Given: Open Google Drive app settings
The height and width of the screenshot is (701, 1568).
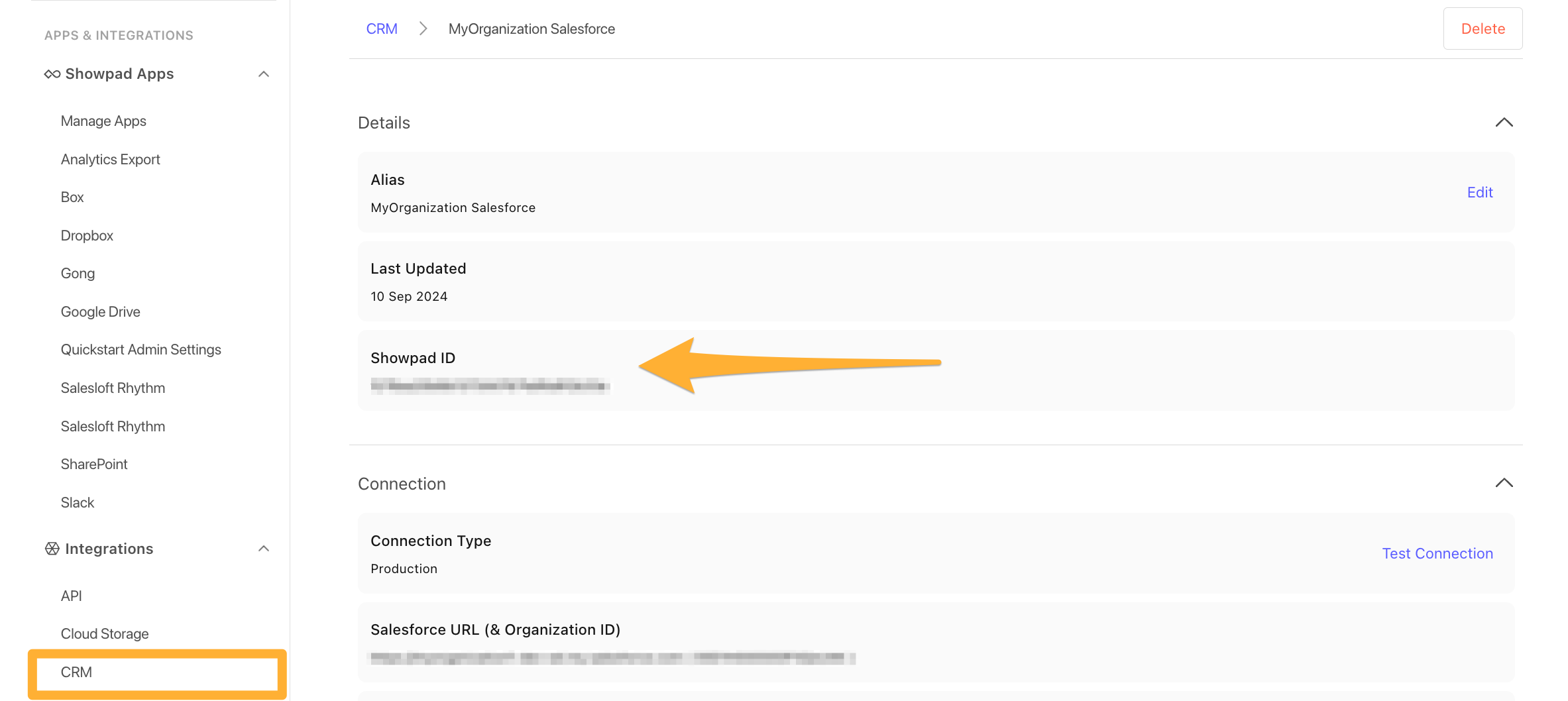Looking at the screenshot, I should tap(101, 312).
